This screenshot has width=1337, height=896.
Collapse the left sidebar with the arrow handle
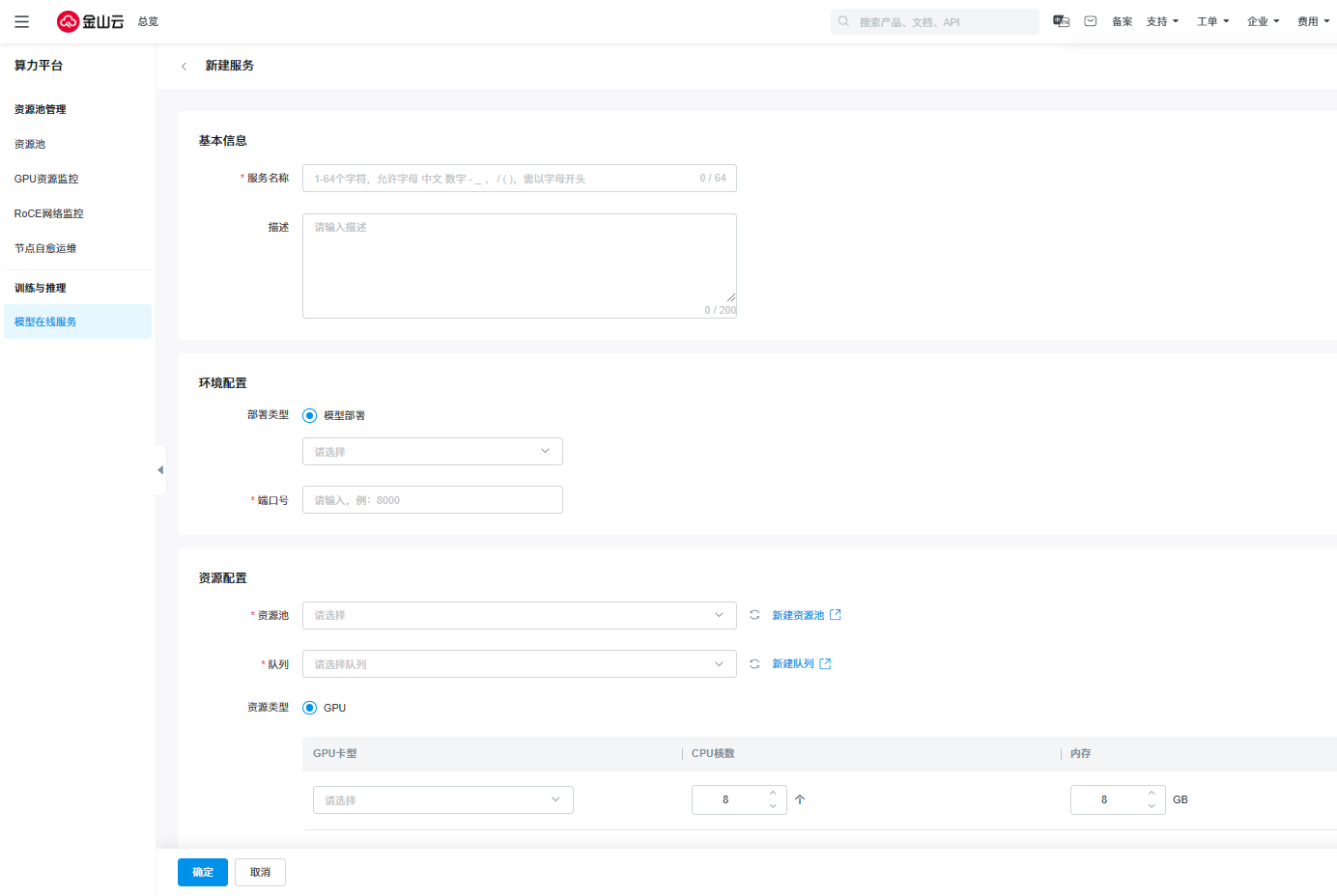pos(160,470)
